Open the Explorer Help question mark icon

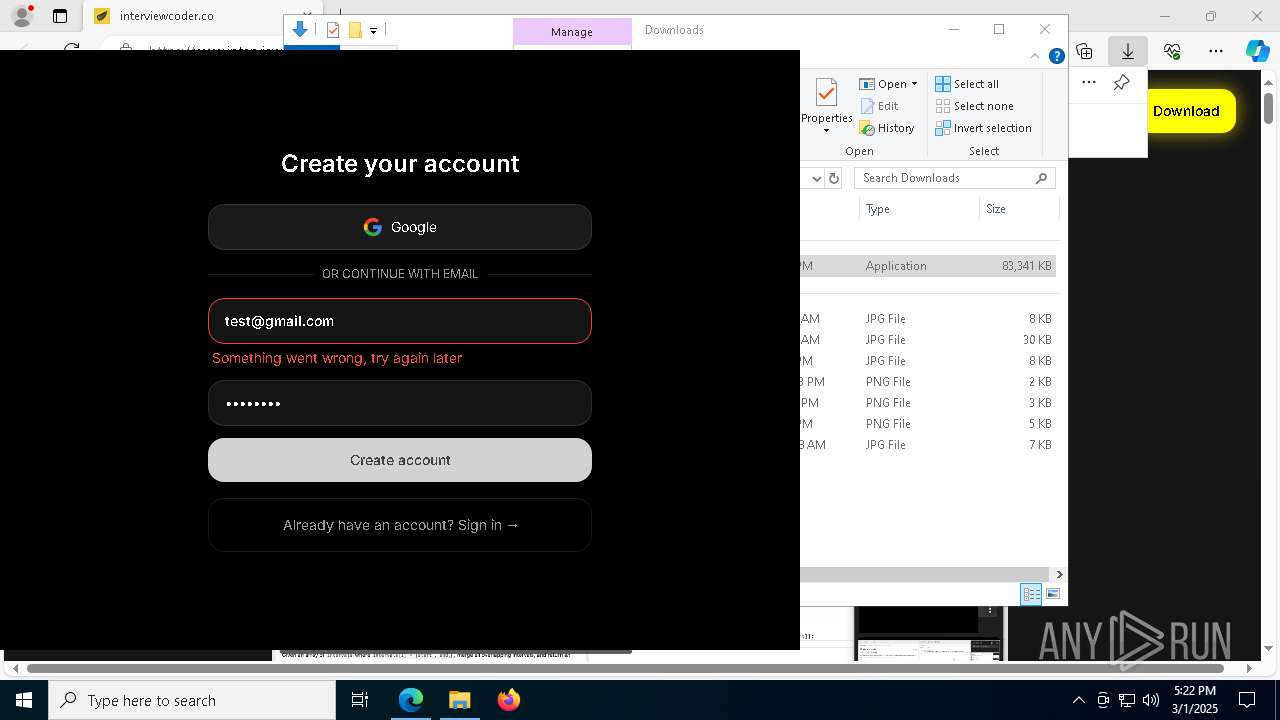pyautogui.click(x=1056, y=56)
